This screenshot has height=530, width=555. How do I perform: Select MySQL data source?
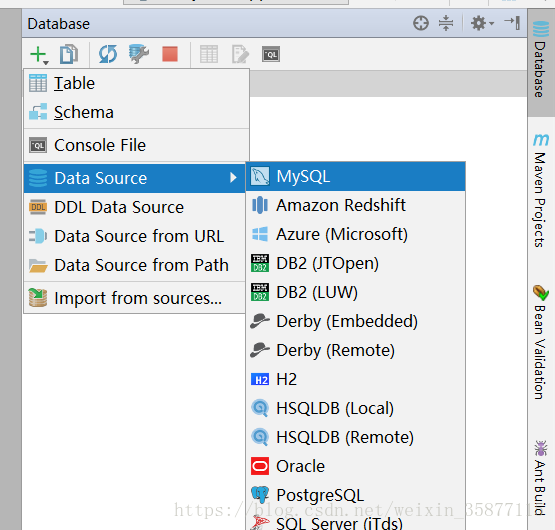tap(355, 176)
